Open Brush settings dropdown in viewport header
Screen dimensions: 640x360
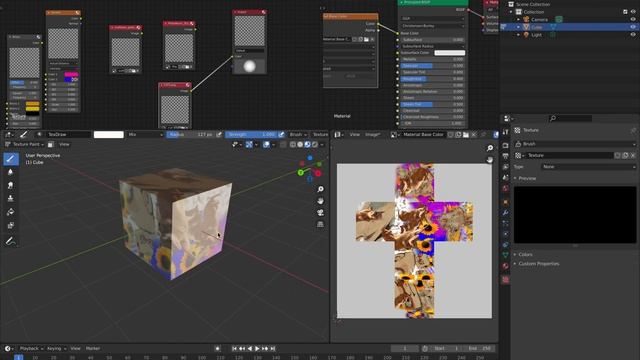point(298,134)
